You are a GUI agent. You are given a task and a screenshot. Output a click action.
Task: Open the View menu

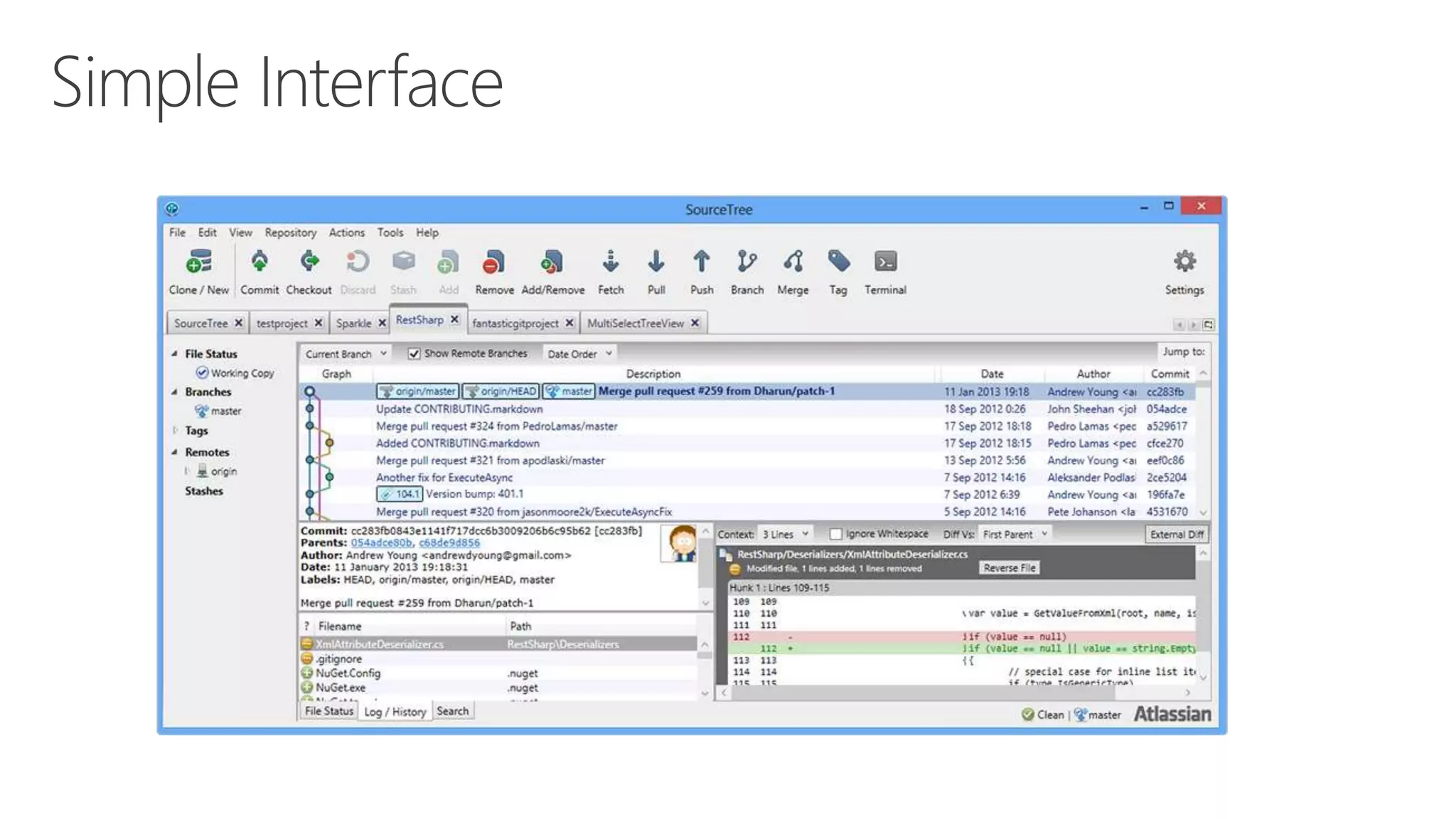coord(240,232)
